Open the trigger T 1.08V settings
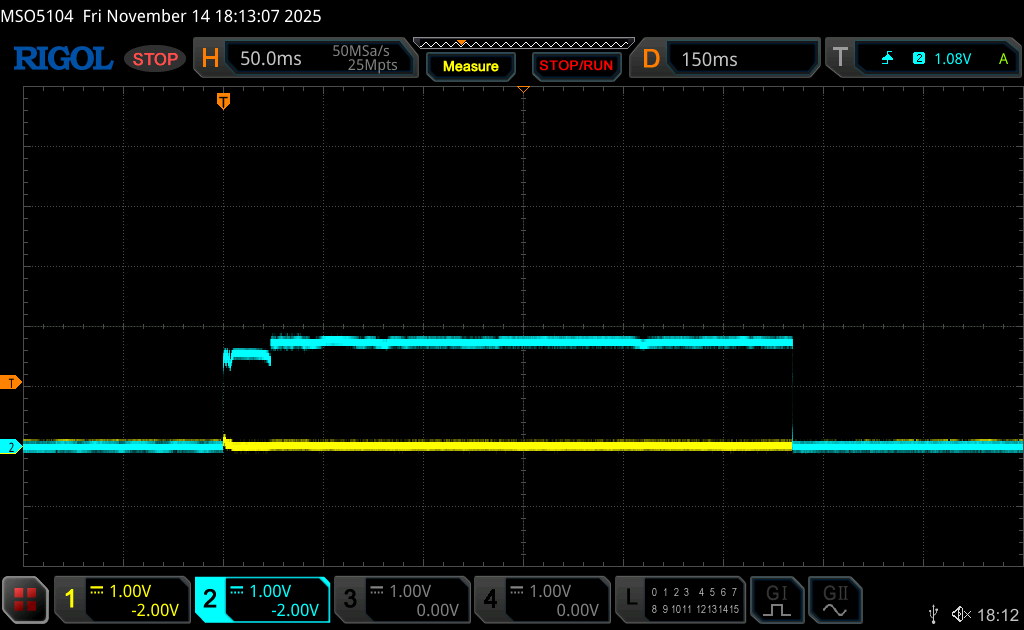The width and height of the screenshot is (1024, 630). (921, 59)
